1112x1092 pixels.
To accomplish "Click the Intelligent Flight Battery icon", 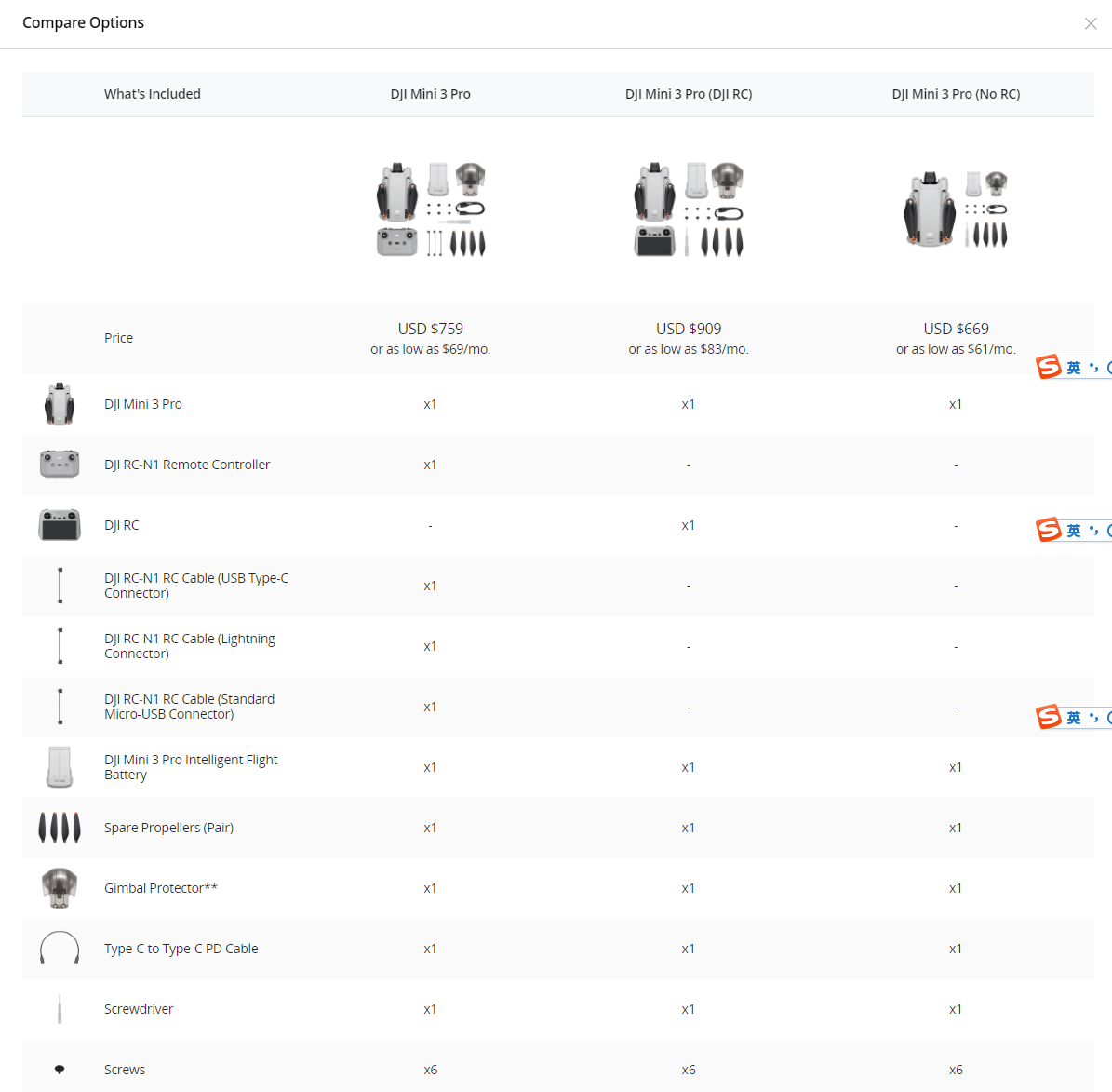I will [x=60, y=767].
